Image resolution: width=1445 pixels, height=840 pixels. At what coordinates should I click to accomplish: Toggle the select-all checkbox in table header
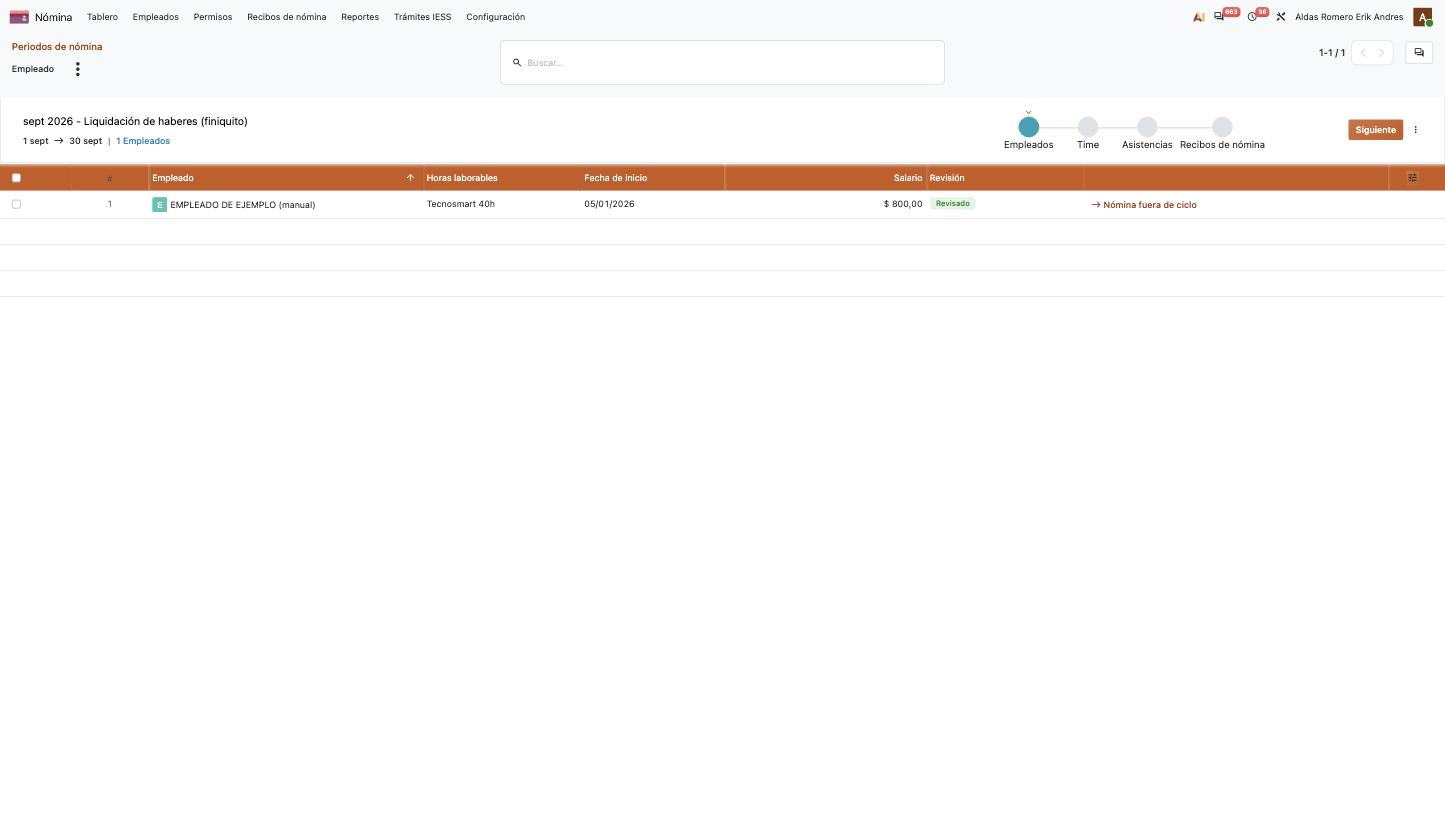tap(16, 178)
